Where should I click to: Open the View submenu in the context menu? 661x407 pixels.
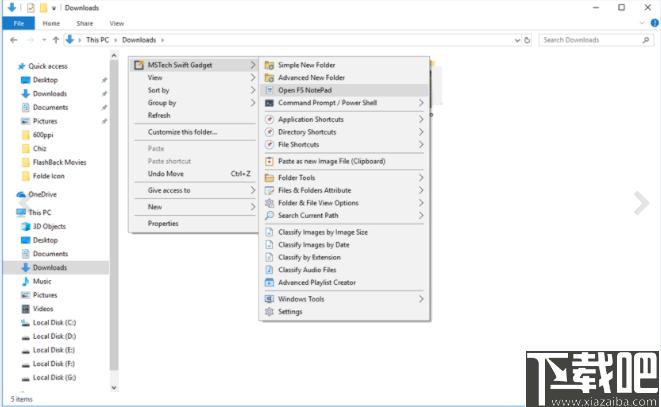[x=194, y=78]
